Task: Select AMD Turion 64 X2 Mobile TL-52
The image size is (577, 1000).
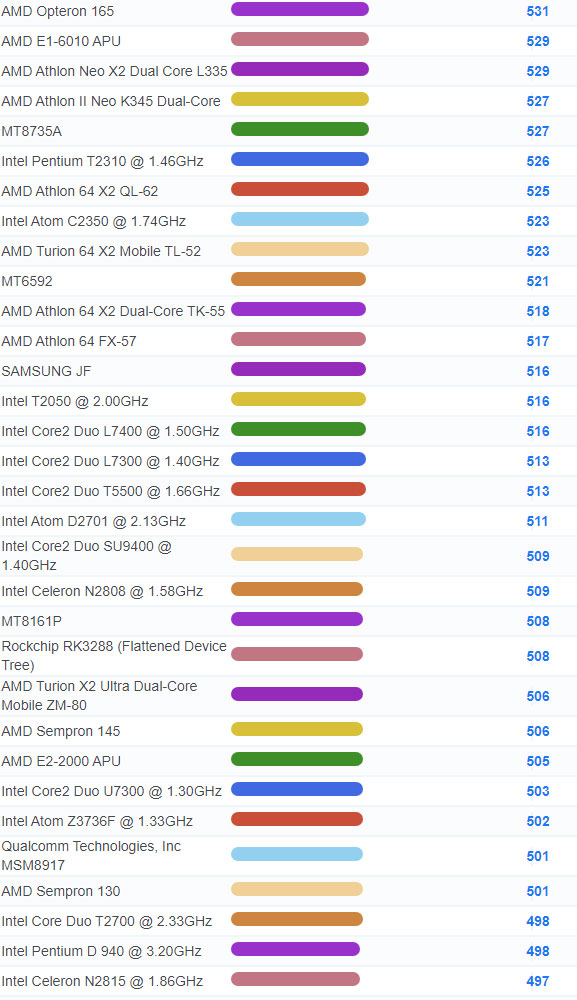Action: pyautogui.click(x=101, y=251)
